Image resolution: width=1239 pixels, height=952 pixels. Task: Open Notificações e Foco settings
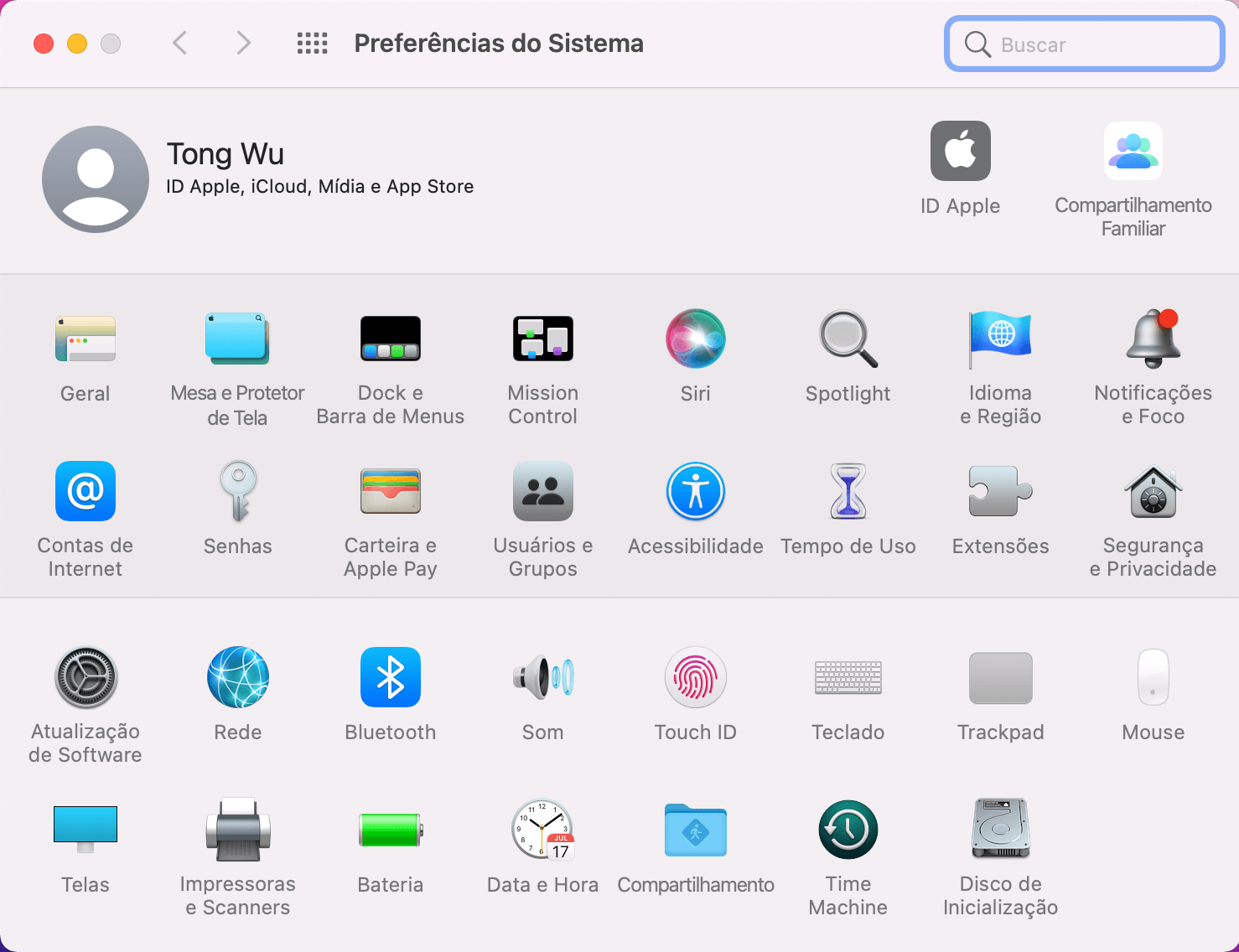point(1153,339)
